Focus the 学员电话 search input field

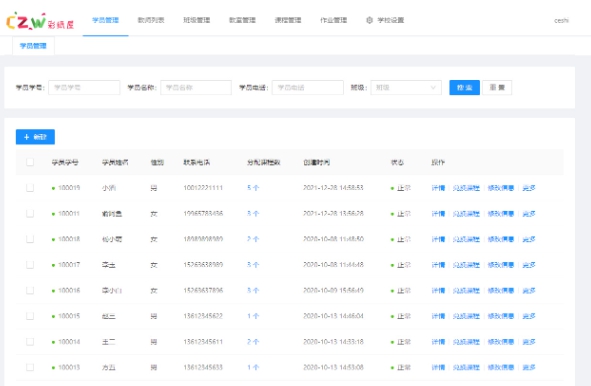(x=308, y=87)
